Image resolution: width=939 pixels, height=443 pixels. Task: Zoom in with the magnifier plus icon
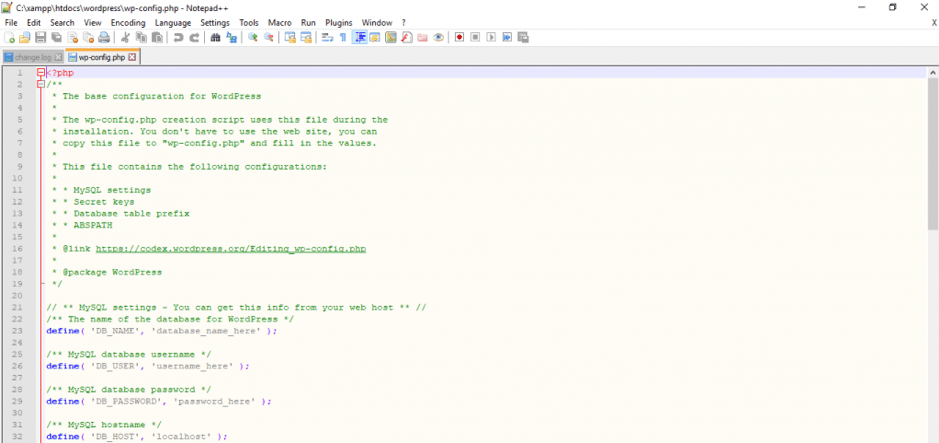click(x=253, y=37)
